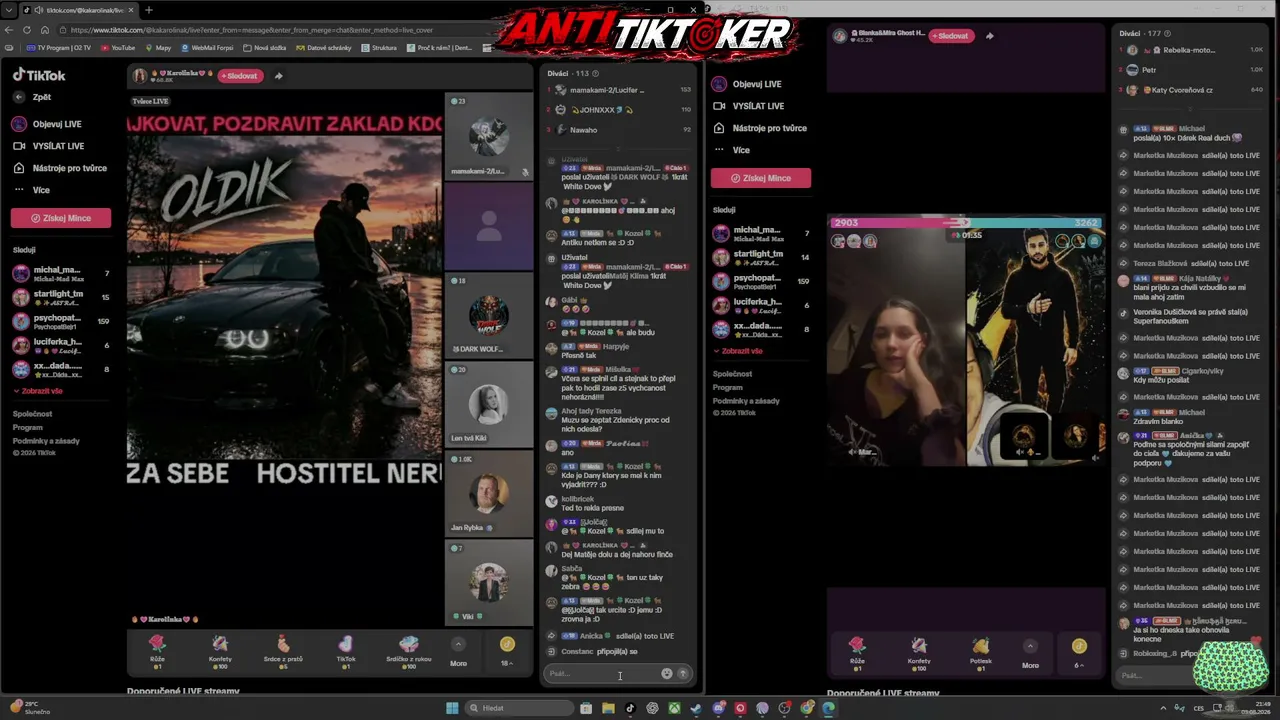Click the taskbar Hledat search box
Screen dimensions: 1280x720
(x=520, y=708)
